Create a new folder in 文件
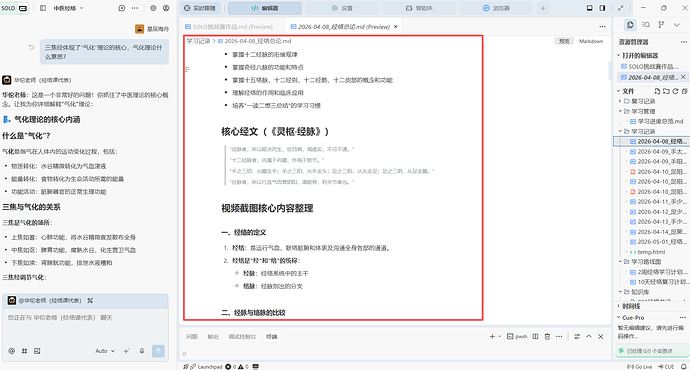This screenshot has width=690, height=370. click(x=666, y=91)
